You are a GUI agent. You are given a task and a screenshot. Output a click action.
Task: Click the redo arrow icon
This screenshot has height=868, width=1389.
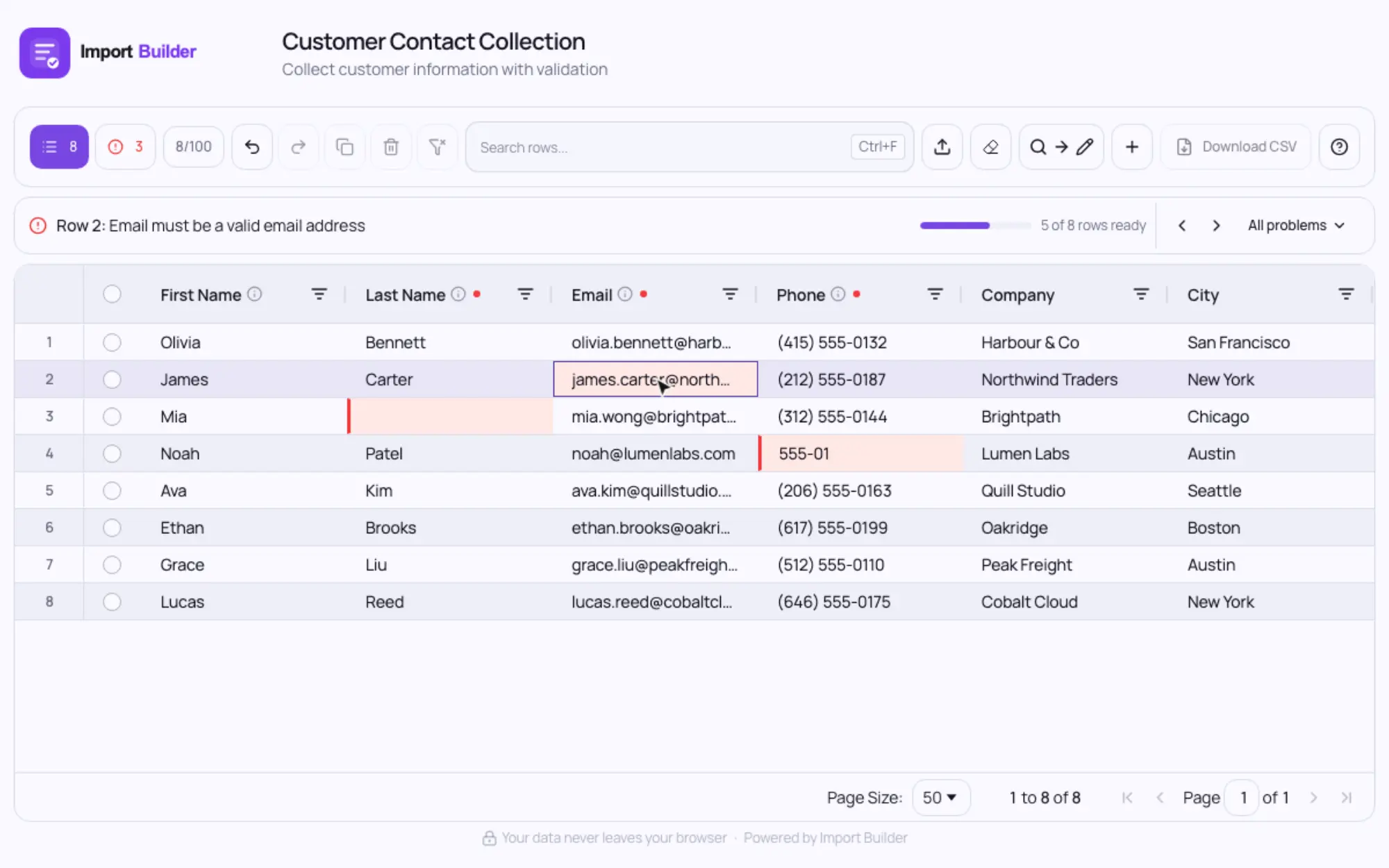pos(298,147)
